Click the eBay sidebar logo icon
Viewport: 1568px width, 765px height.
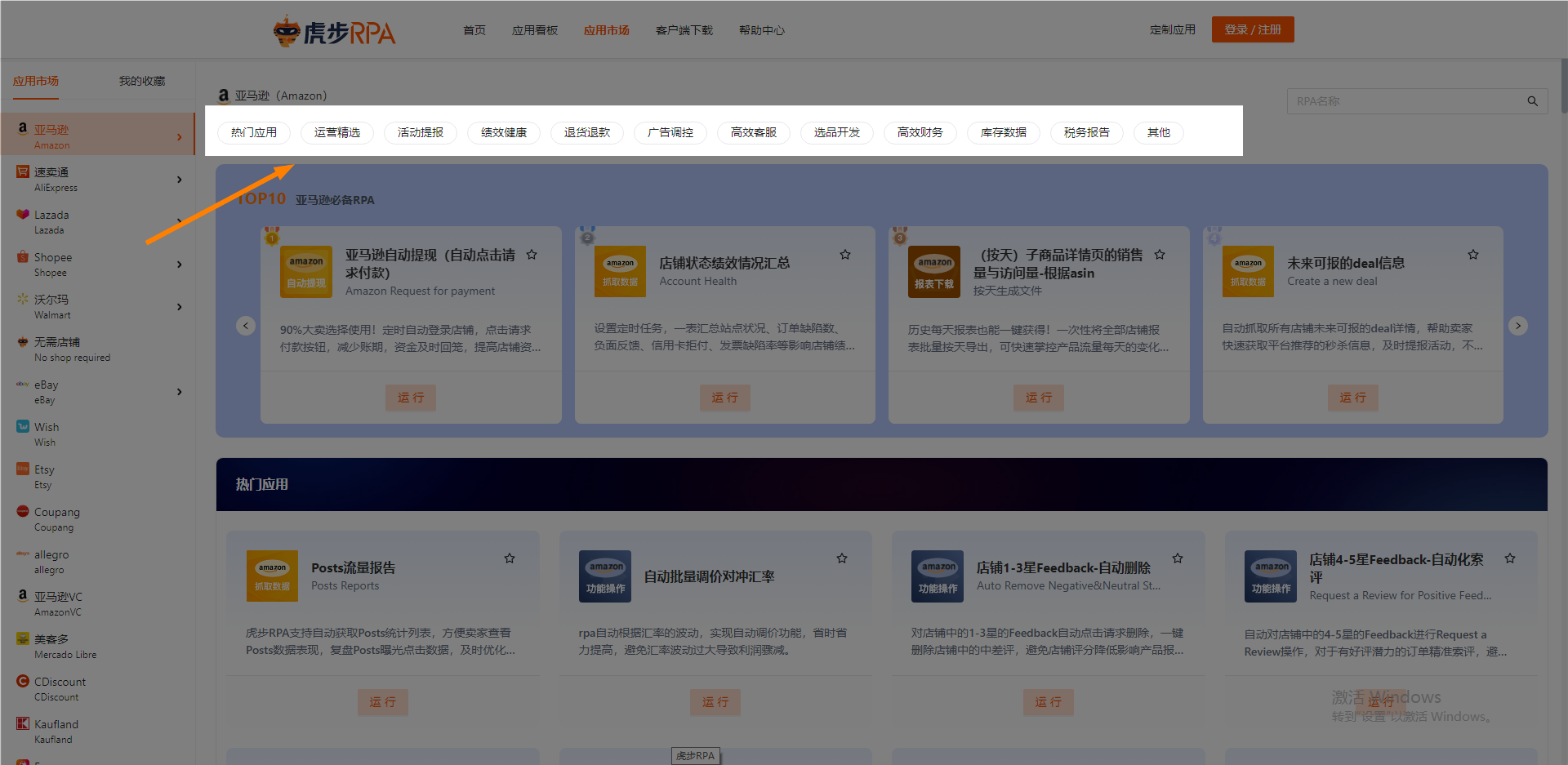(23, 384)
